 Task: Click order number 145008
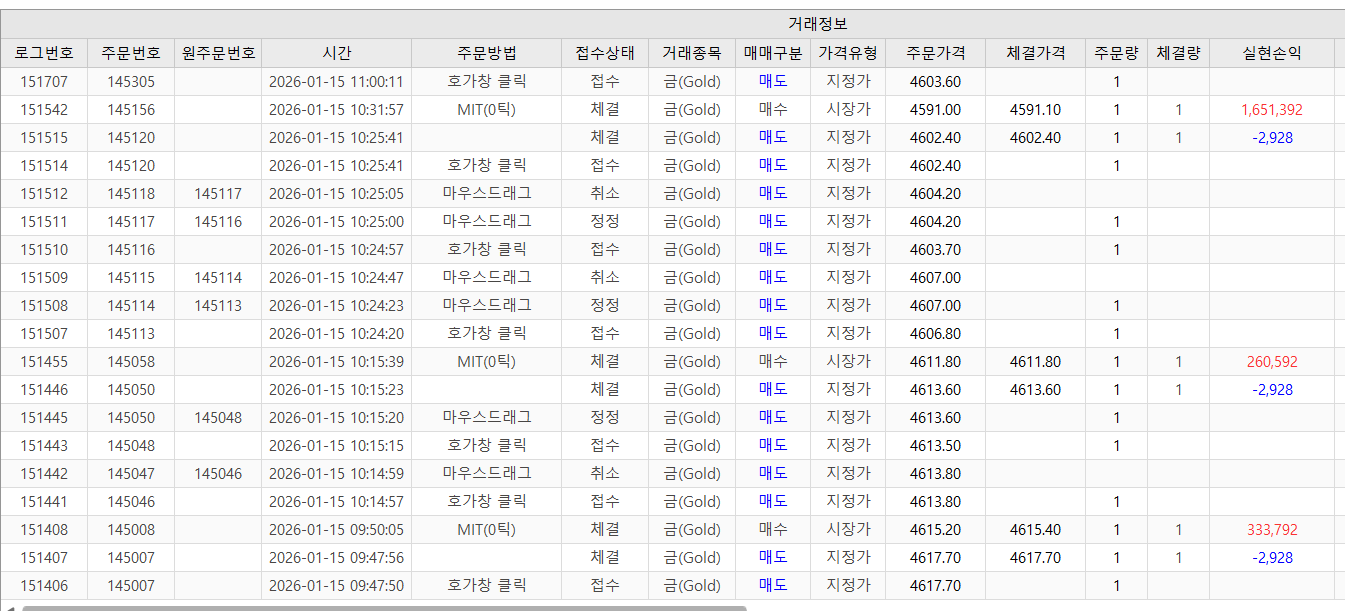tap(131, 530)
